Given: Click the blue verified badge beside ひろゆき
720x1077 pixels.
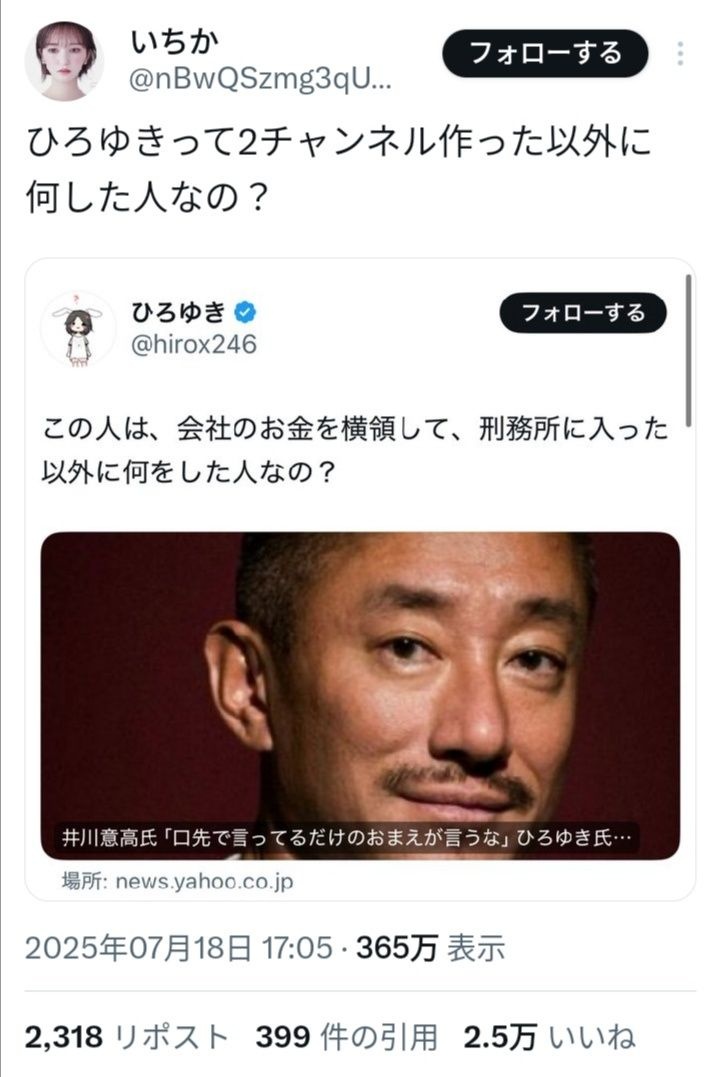Looking at the screenshot, I should point(245,313).
